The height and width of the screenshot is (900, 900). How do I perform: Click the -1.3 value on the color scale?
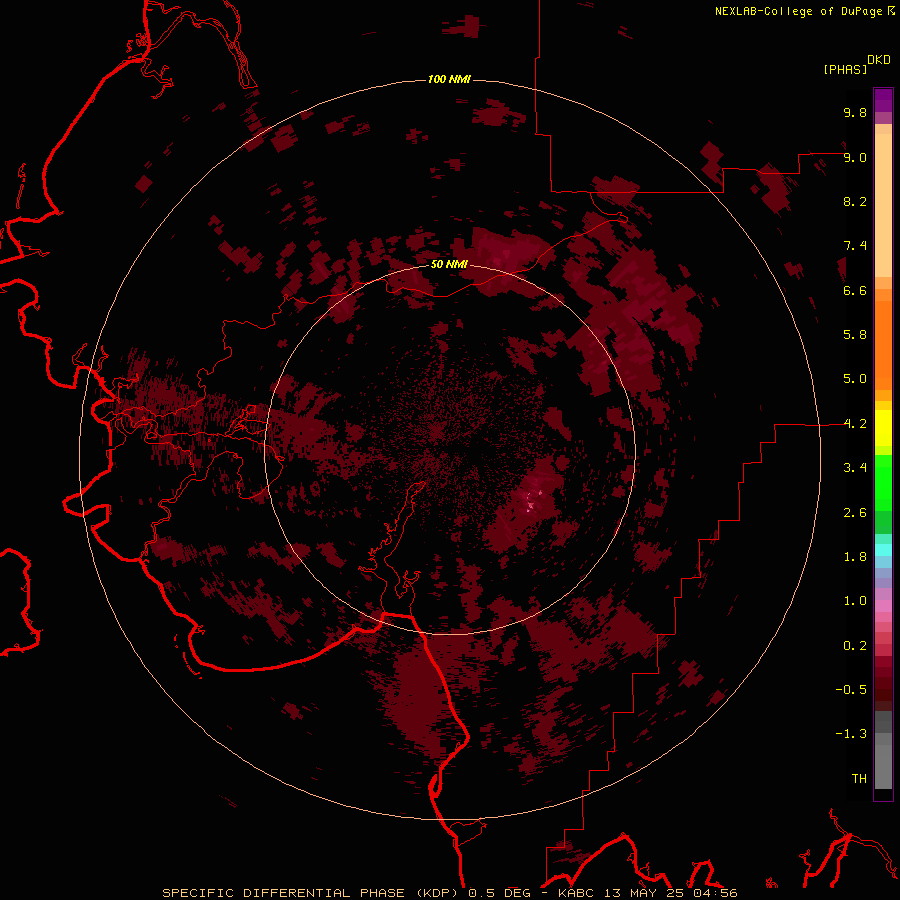851,734
